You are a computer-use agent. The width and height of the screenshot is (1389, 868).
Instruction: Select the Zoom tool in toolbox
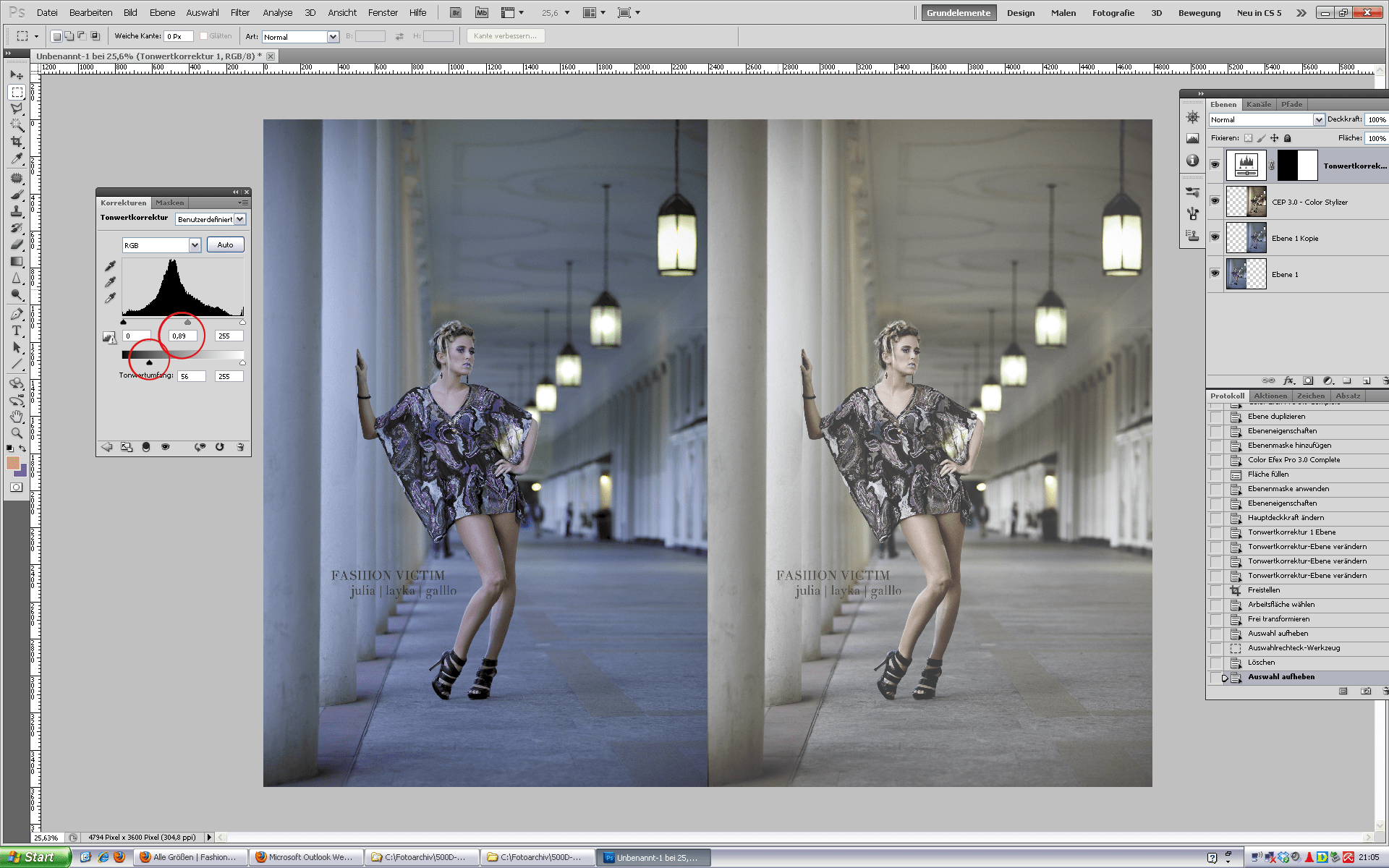(x=17, y=433)
